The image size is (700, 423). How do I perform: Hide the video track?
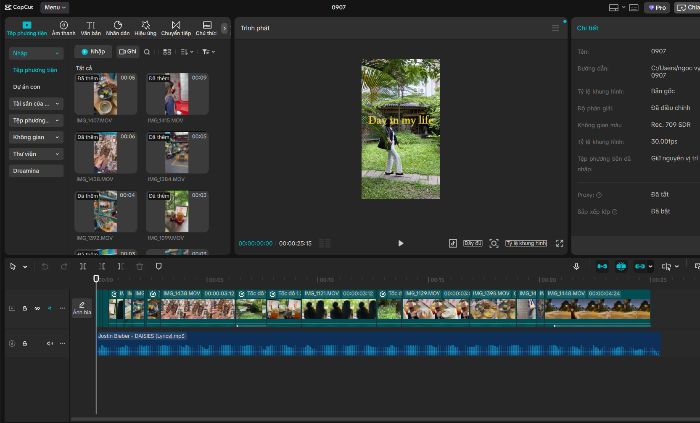click(x=38, y=308)
